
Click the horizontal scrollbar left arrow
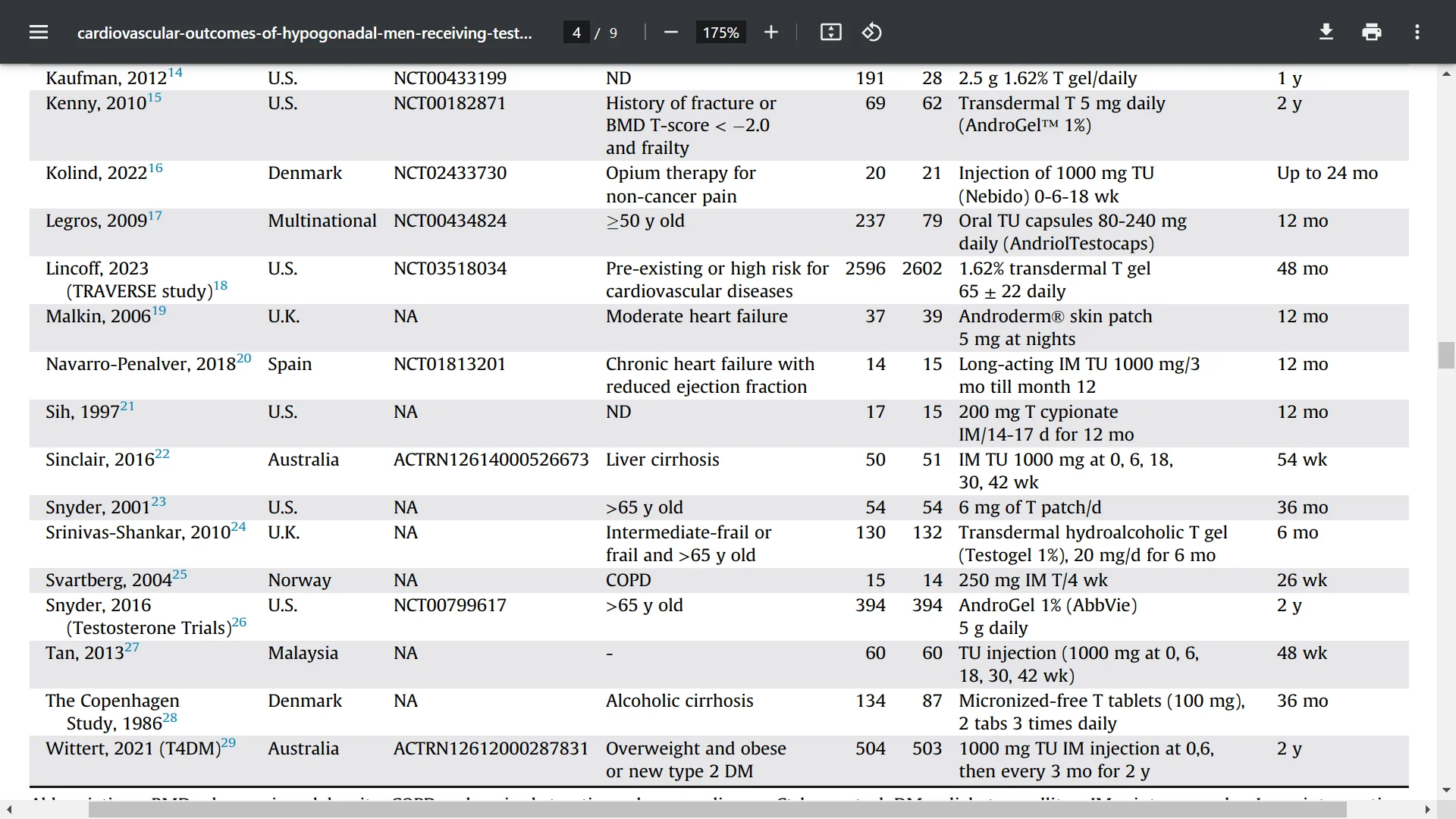[x=9, y=810]
